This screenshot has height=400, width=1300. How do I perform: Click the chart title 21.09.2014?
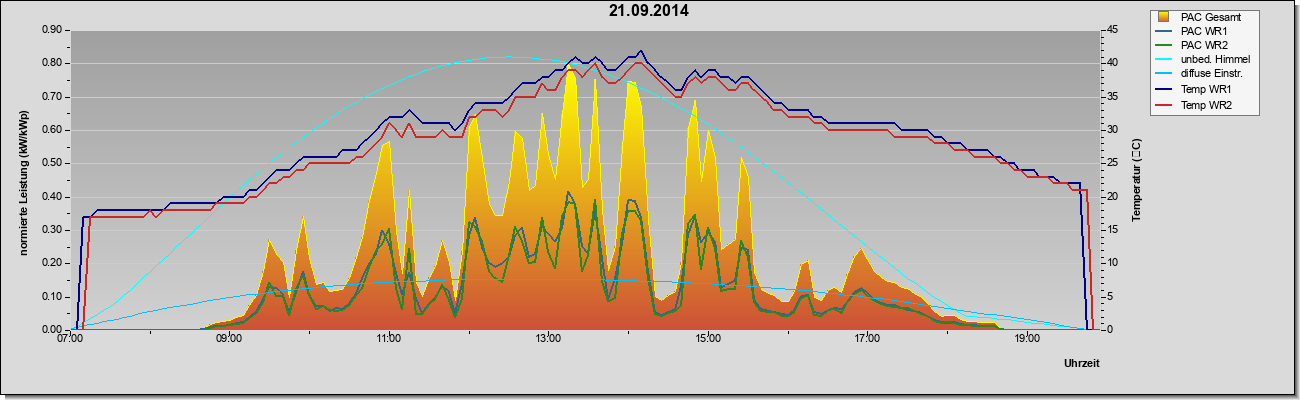point(648,11)
